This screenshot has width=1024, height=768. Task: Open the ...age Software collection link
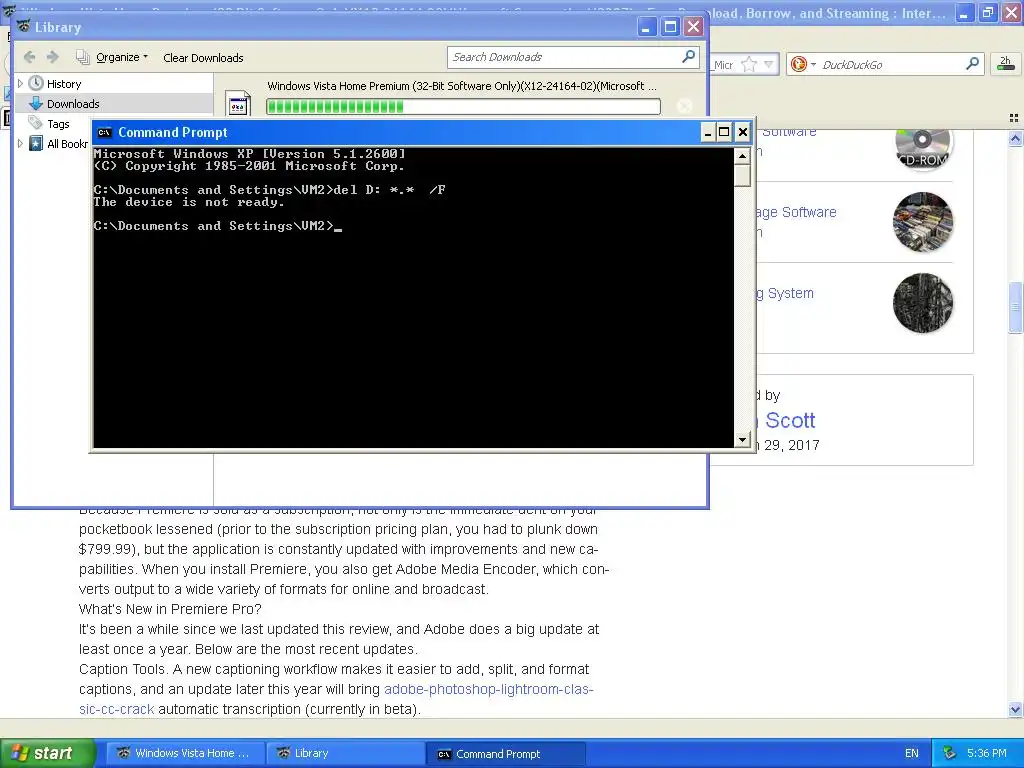795,212
